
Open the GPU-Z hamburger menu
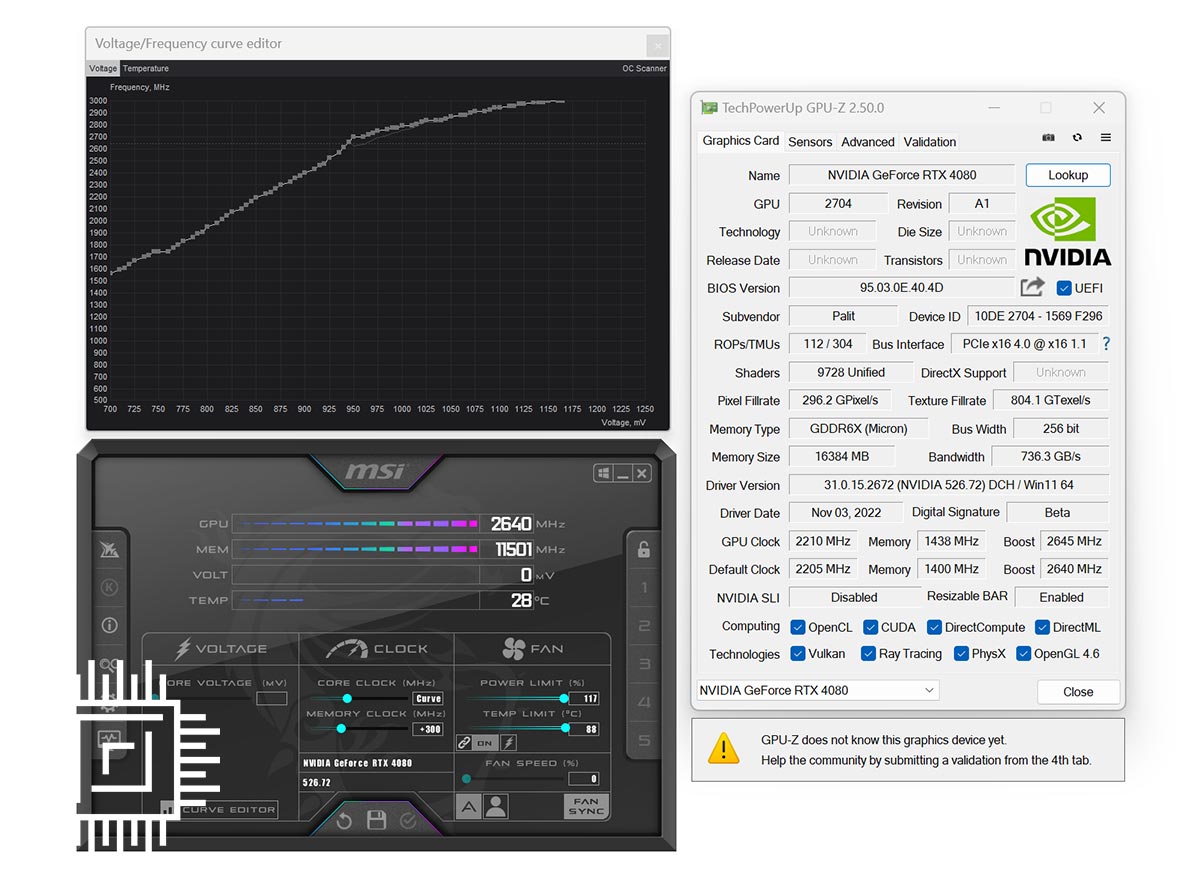click(1106, 138)
